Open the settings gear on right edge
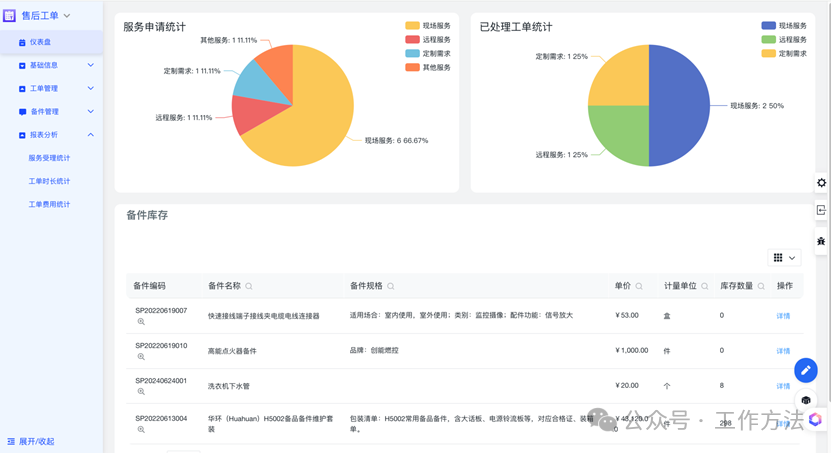 point(821,183)
